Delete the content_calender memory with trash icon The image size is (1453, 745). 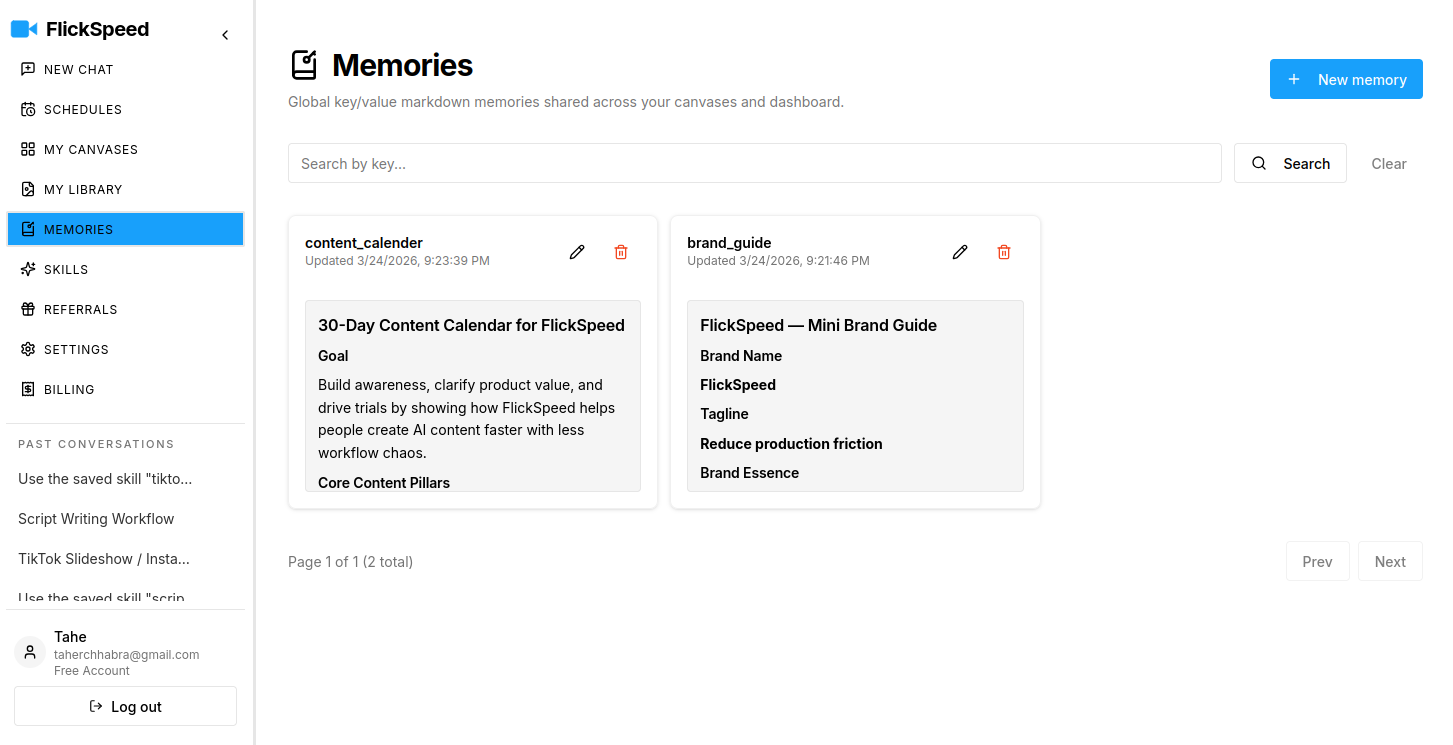[621, 252]
